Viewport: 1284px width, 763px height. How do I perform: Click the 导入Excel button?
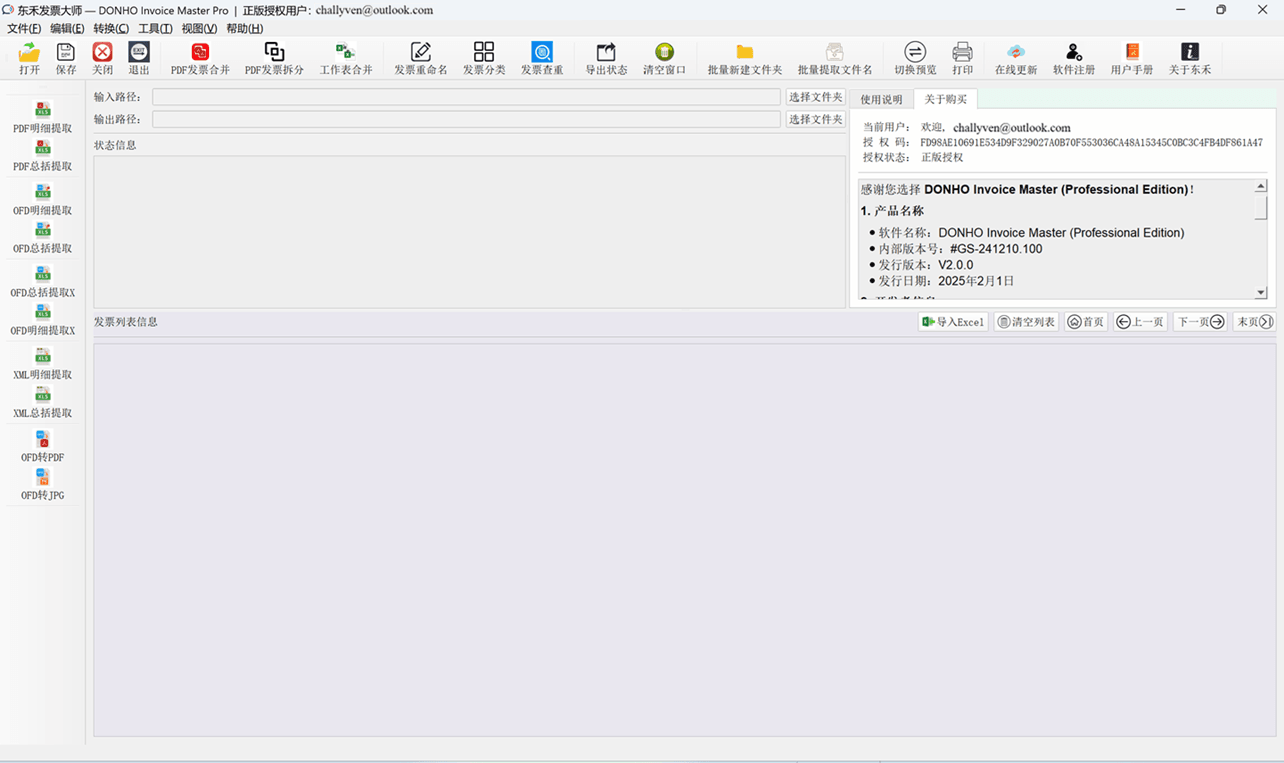953,322
